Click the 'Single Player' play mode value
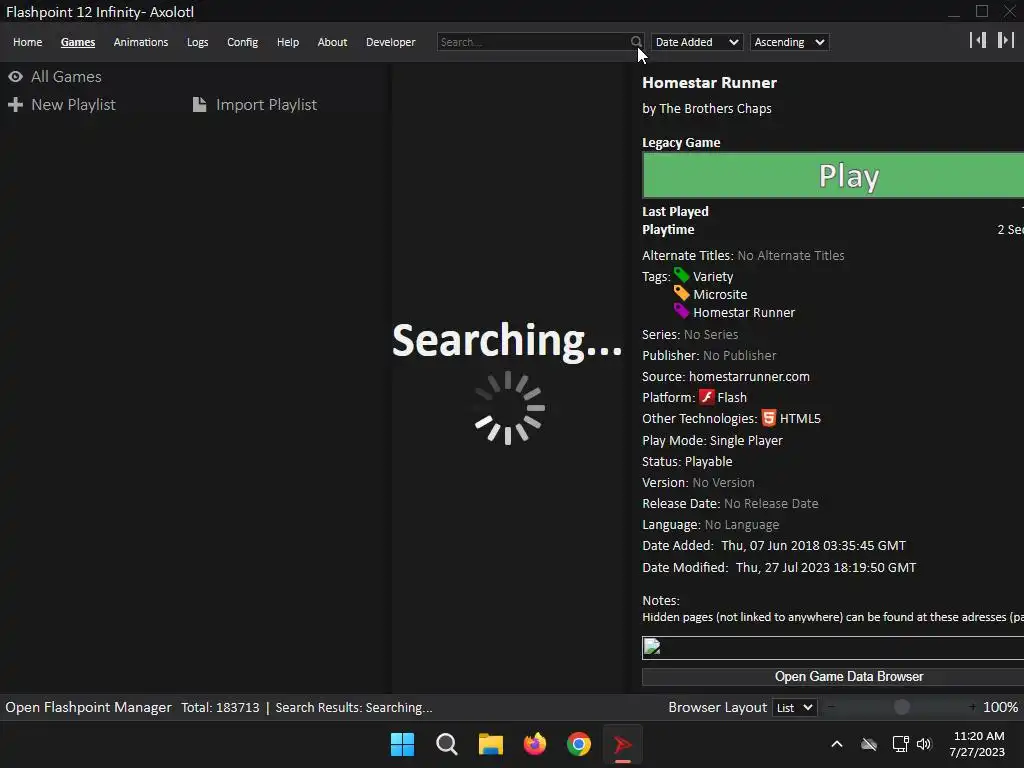Screen dimensions: 1024x768 [x=746, y=440]
